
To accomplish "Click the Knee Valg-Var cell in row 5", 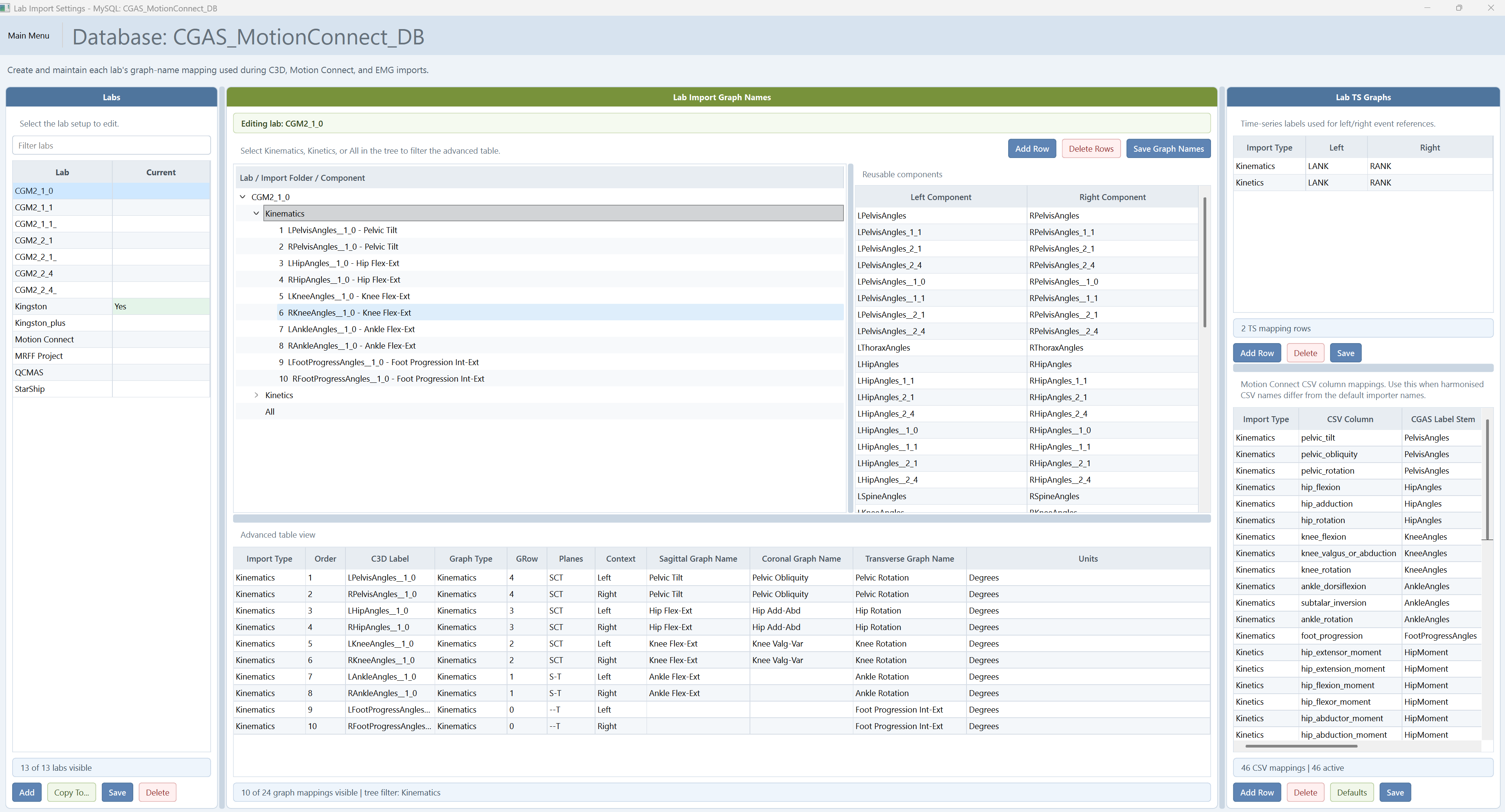I will (800, 644).
